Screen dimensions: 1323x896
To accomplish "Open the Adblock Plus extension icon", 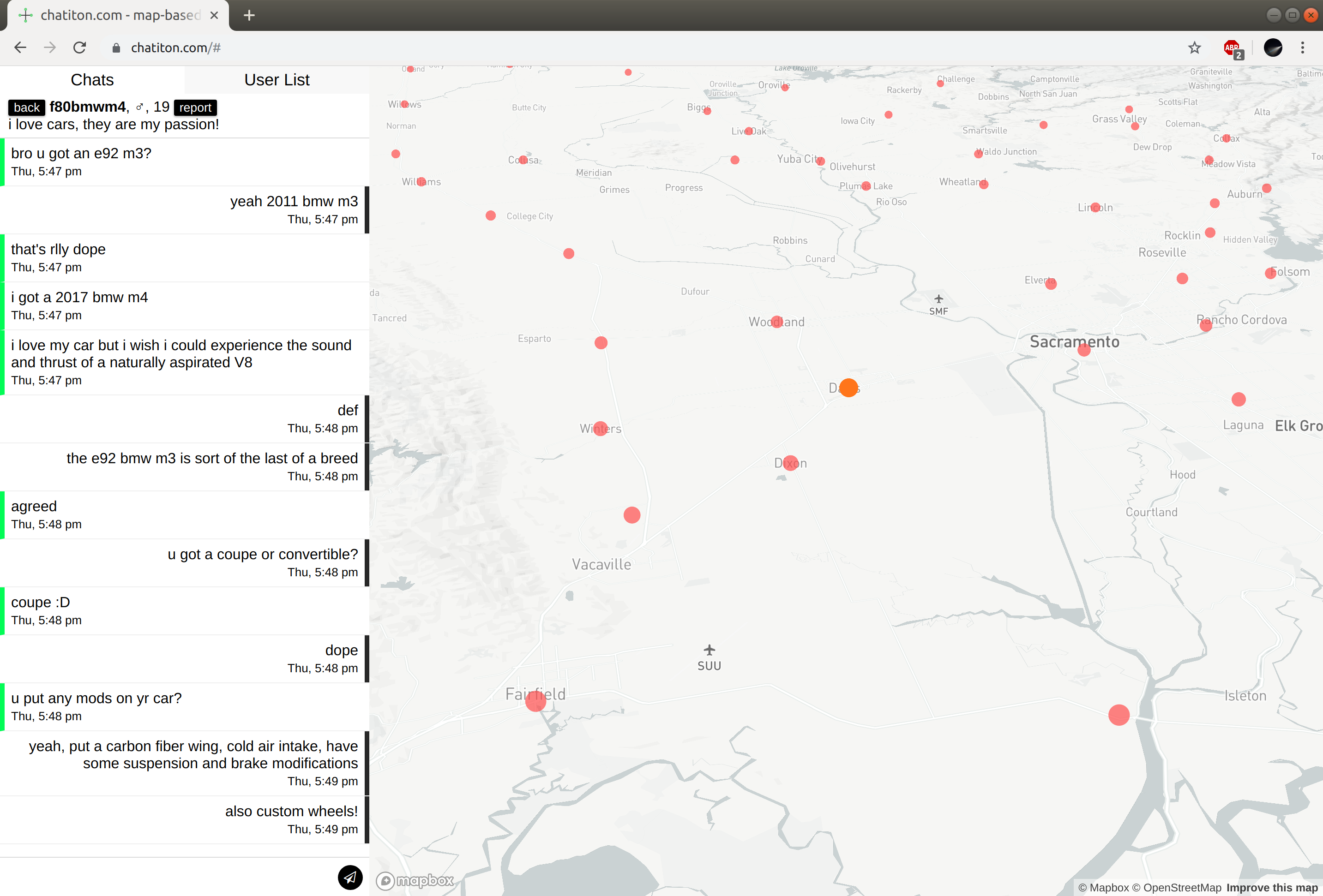I will pyautogui.click(x=1232, y=48).
